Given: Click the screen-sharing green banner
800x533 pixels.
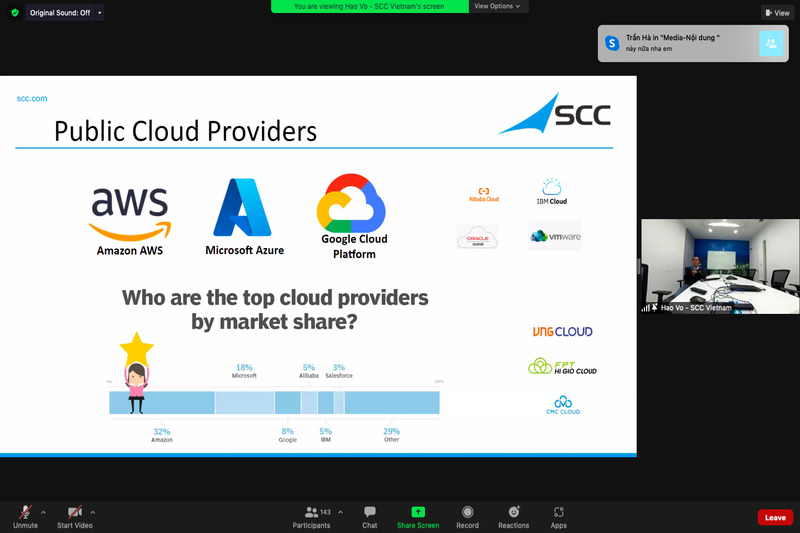Looking at the screenshot, I should [x=369, y=6].
